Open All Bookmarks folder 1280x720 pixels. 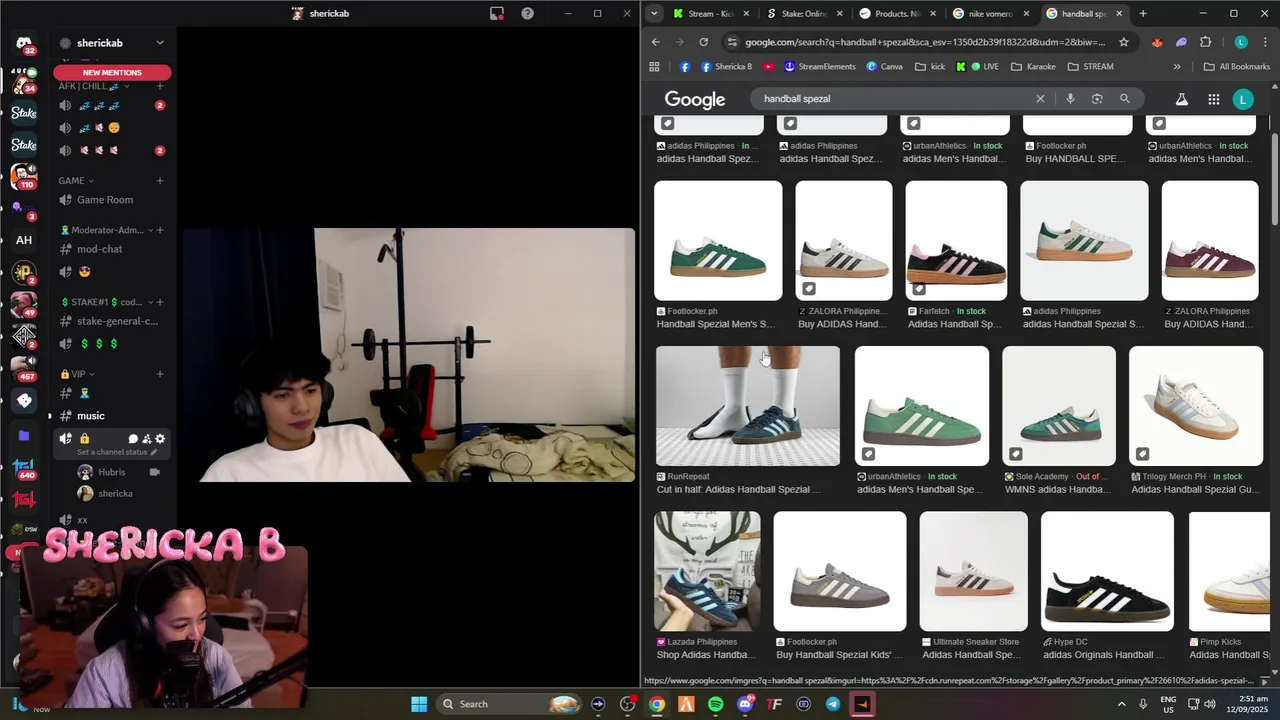click(1237, 67)
